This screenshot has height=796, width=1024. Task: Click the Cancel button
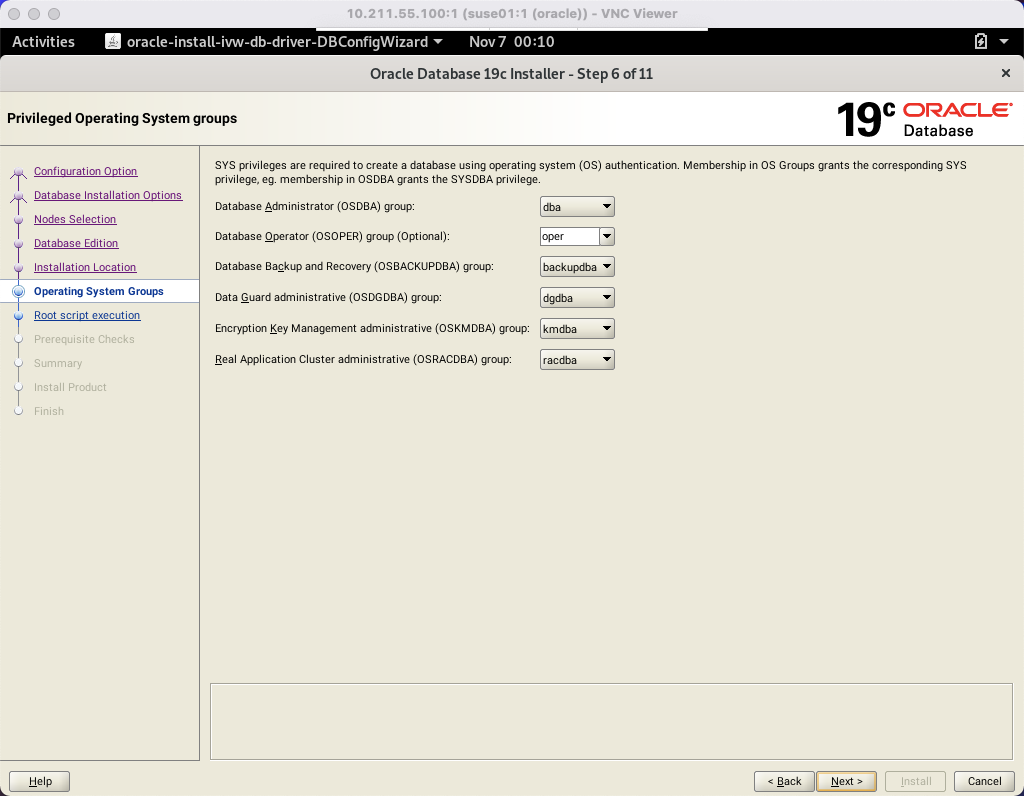pyautogui.click(x=984, y=781)
